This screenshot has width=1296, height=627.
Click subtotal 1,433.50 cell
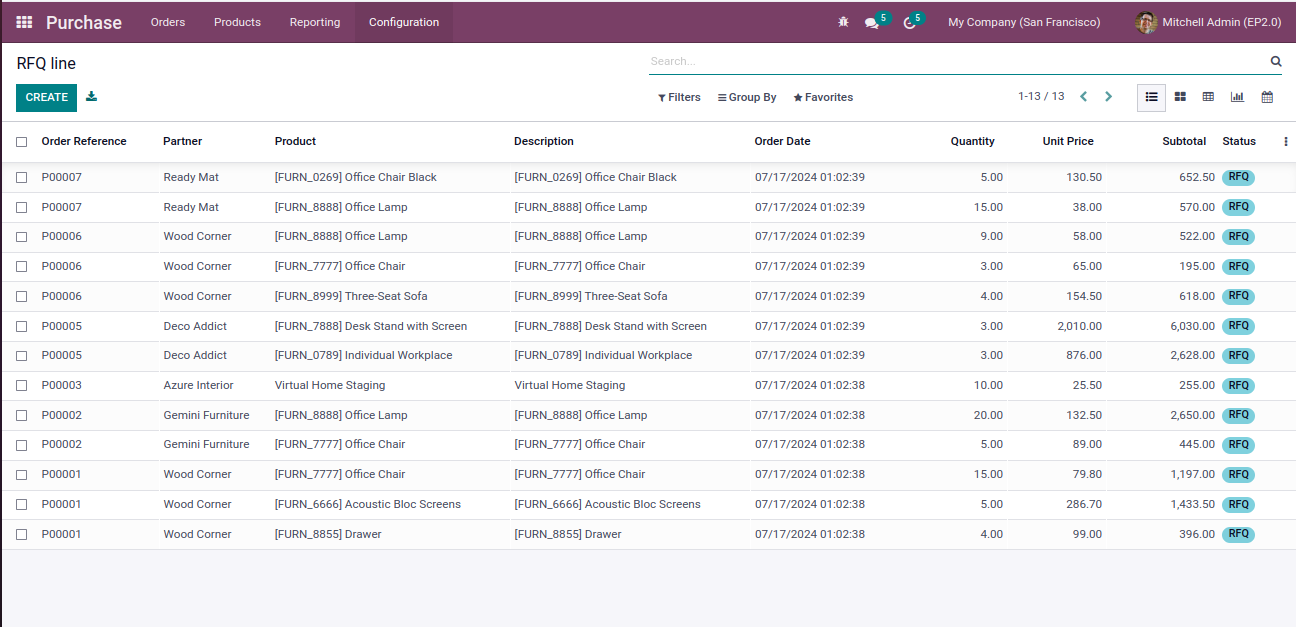coord(1193,504)
